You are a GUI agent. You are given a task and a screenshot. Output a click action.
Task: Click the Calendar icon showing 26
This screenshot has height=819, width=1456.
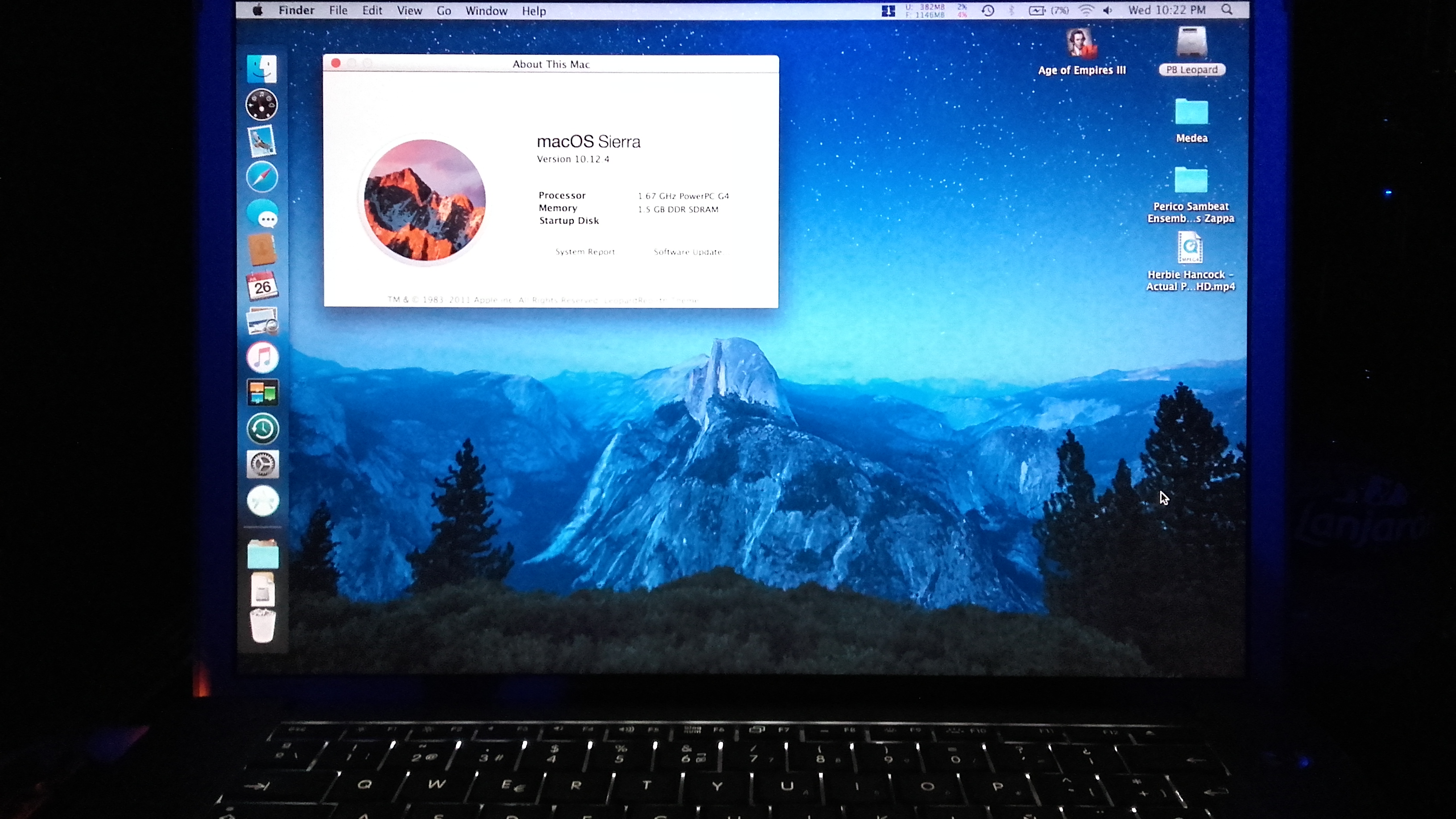262,286
